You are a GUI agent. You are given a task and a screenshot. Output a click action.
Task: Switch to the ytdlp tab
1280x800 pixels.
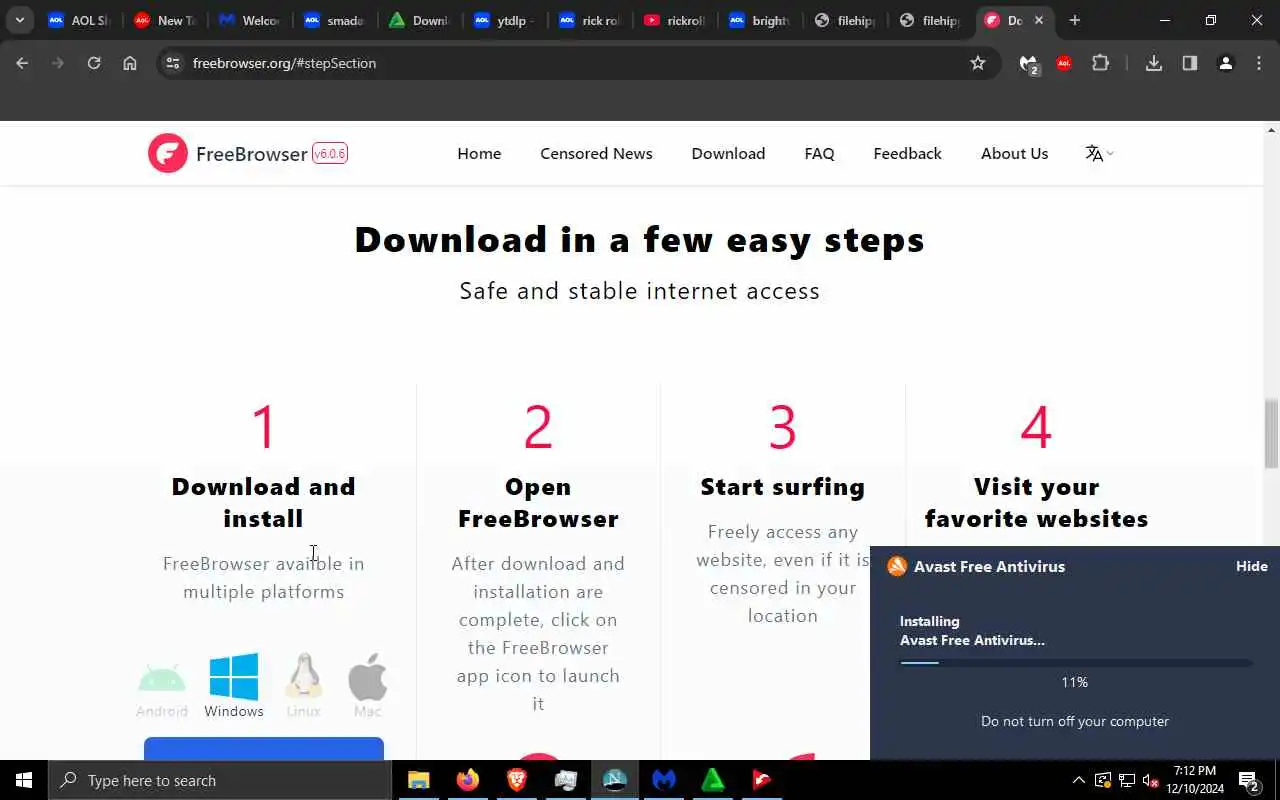(505, 20)
